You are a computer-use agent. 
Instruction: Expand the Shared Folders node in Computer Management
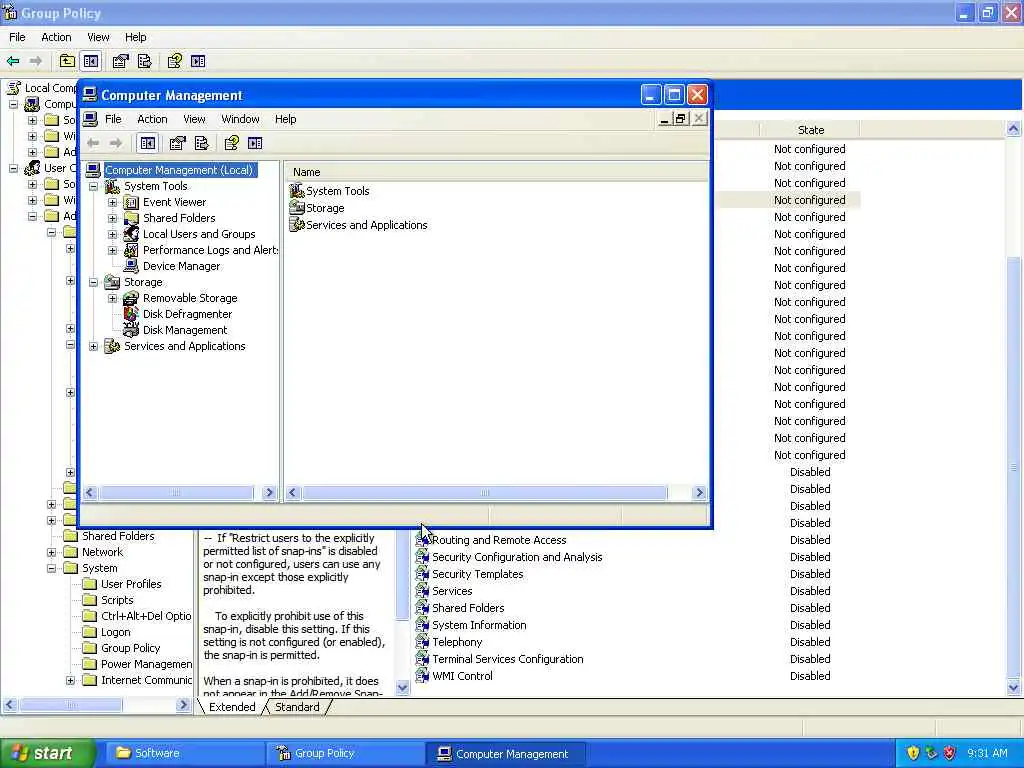coord(112,218)
